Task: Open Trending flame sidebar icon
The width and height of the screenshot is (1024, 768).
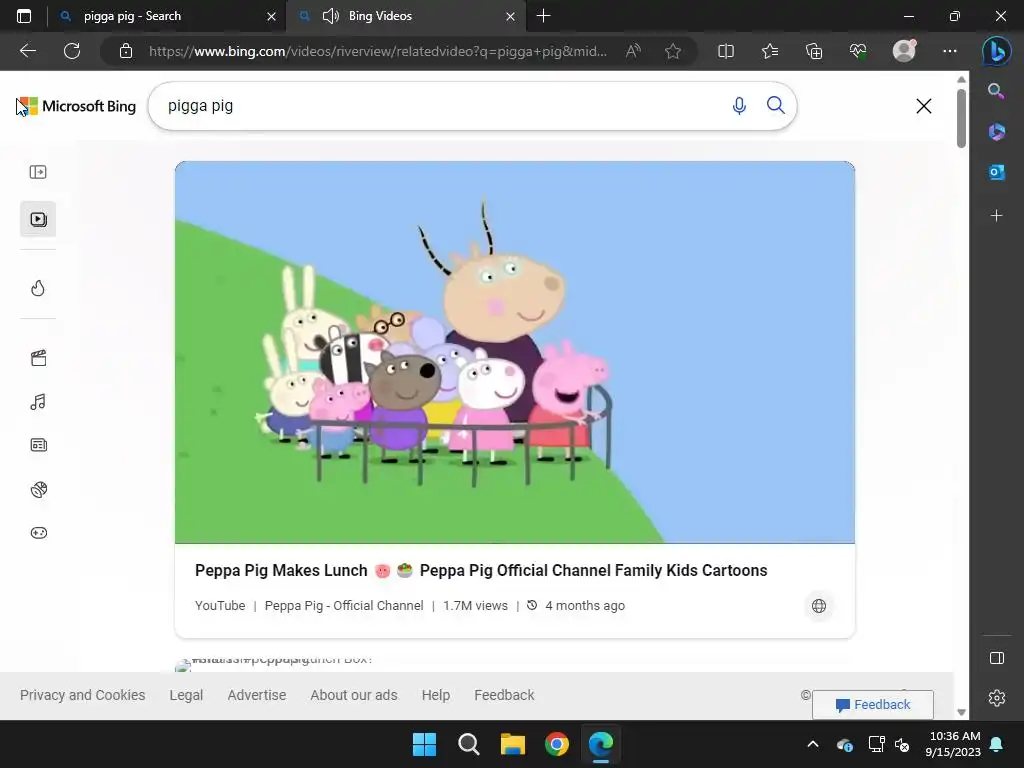Action: click(x=38, y=288)
